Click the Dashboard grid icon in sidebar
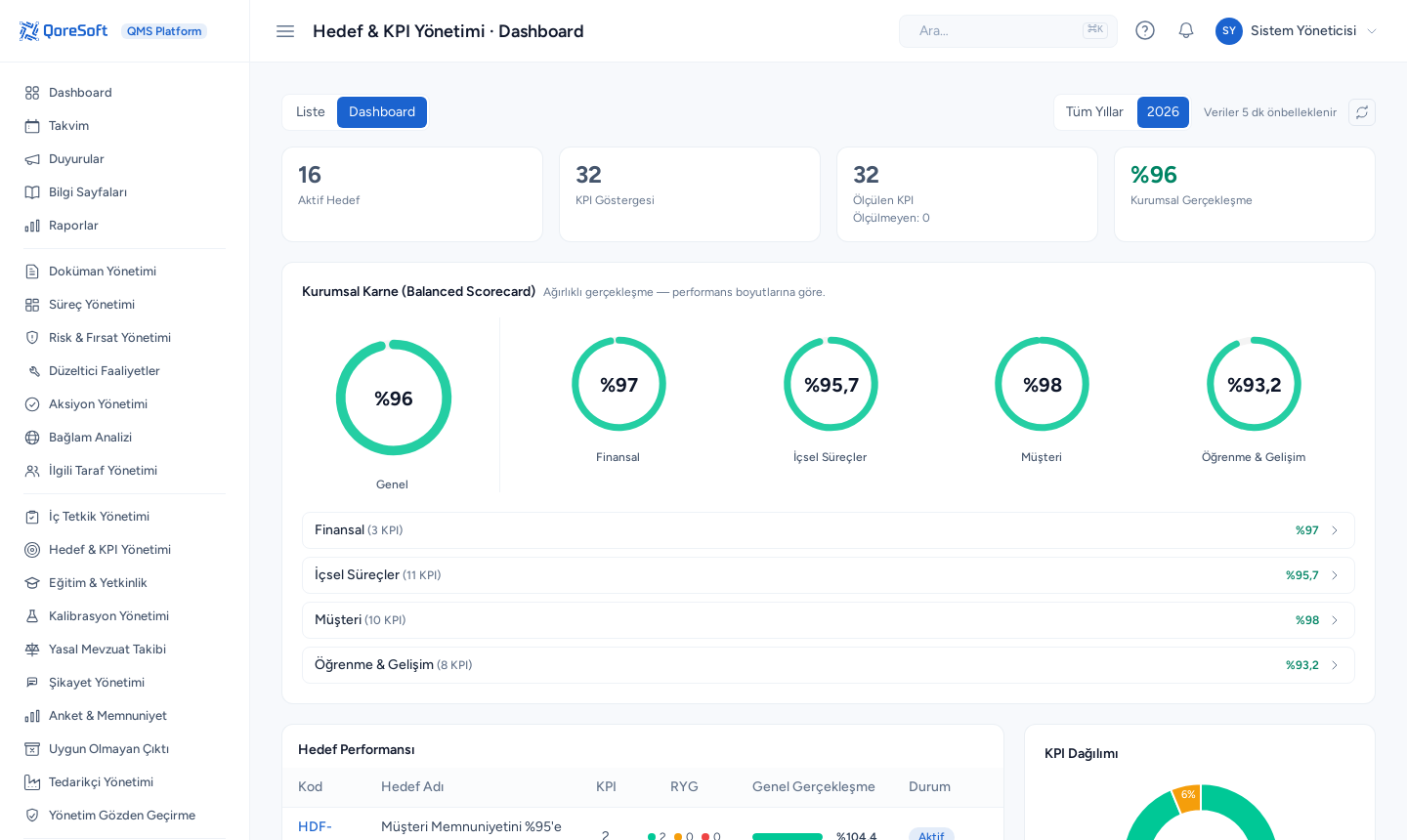The height and width of the screenshot is (840, 1407). coord(32,93)
